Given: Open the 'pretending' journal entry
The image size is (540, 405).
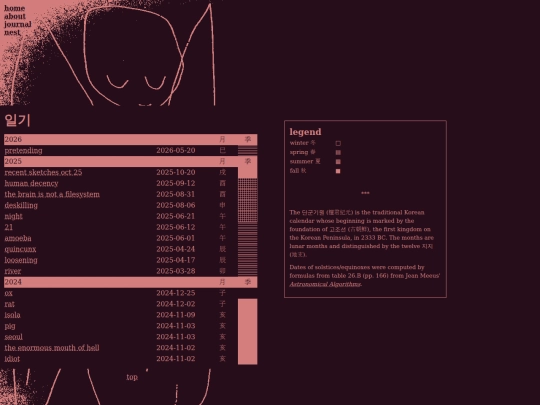Looking at the screenshot, I should click(x=23, y=150).
